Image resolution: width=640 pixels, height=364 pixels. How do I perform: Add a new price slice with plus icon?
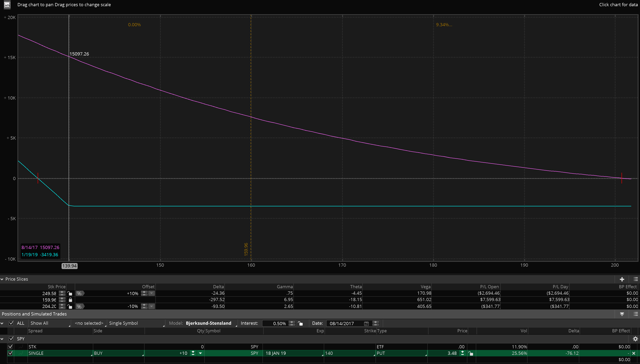(x=622, y=279)
